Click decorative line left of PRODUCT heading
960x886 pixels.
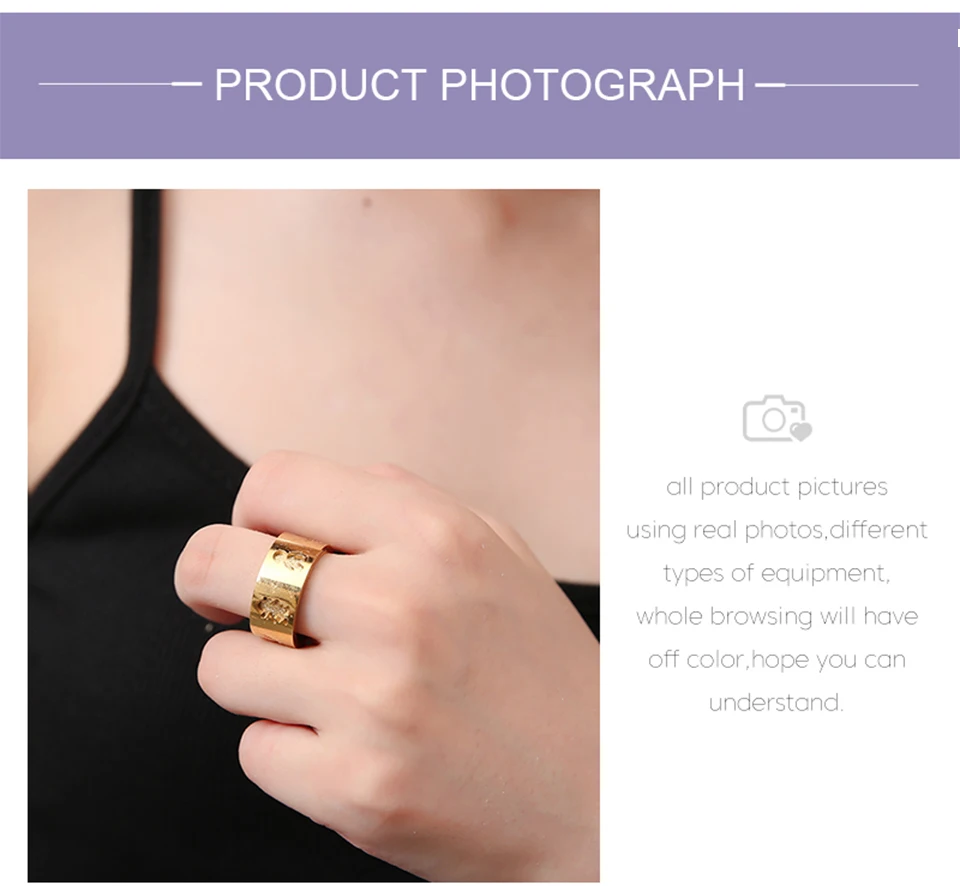click(120, 84)
